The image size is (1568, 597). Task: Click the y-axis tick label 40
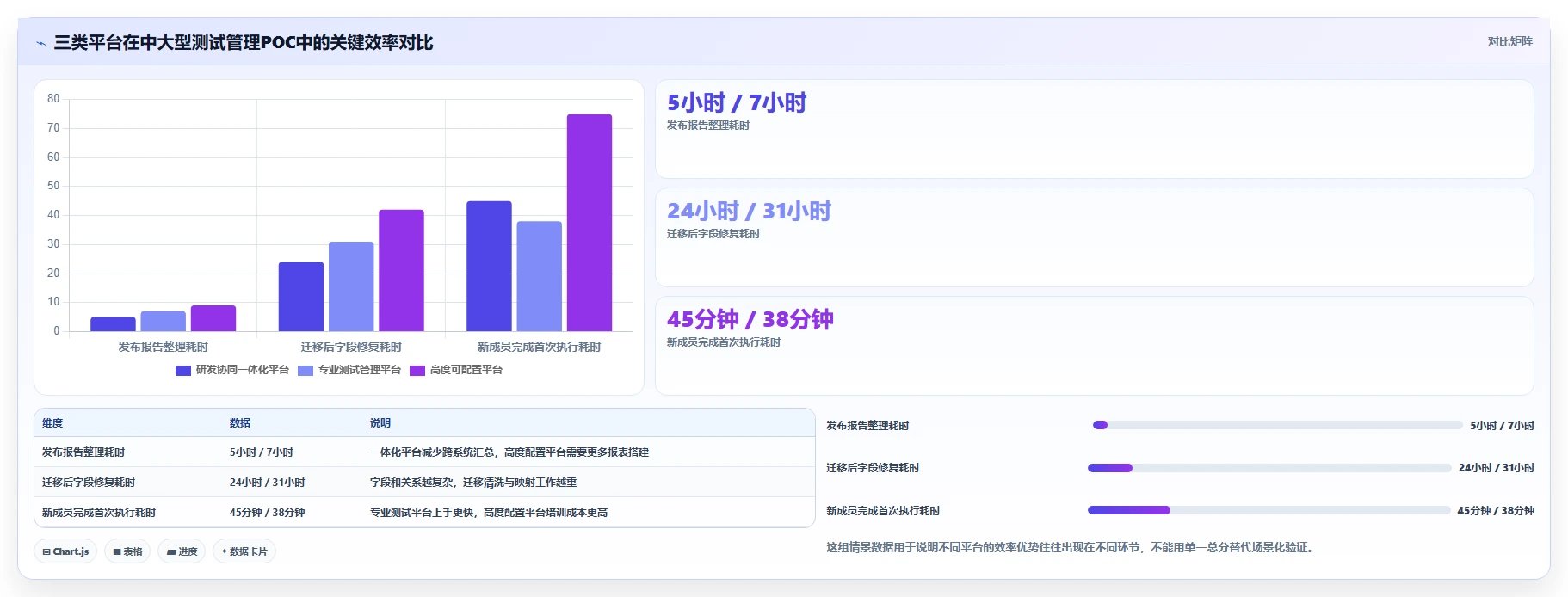[x=53, y=215]
